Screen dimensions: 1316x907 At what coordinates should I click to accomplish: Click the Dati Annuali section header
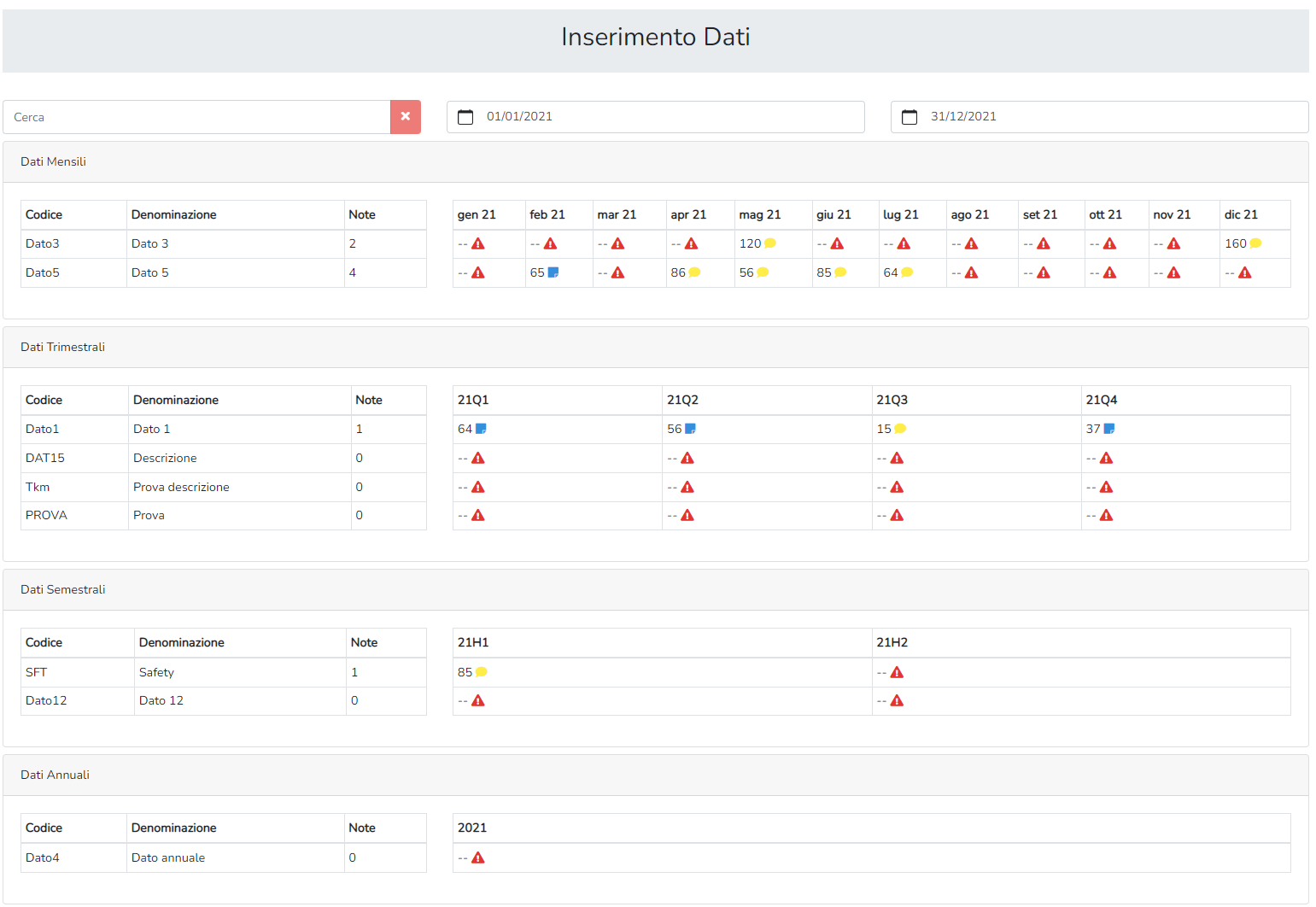click(656, 775)
